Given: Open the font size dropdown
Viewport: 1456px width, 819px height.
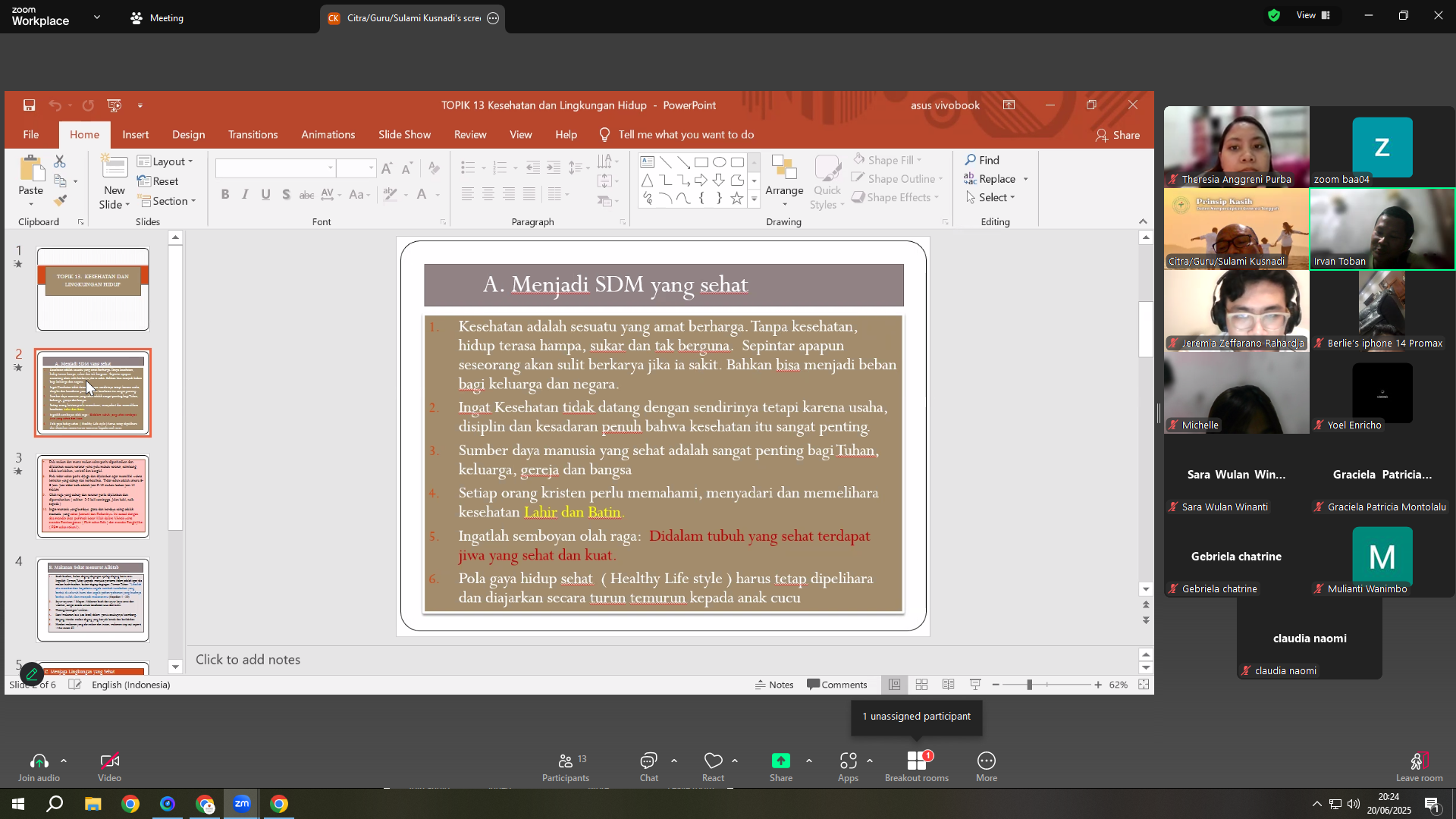Looking at the screenshot, I should click(371, 168).
